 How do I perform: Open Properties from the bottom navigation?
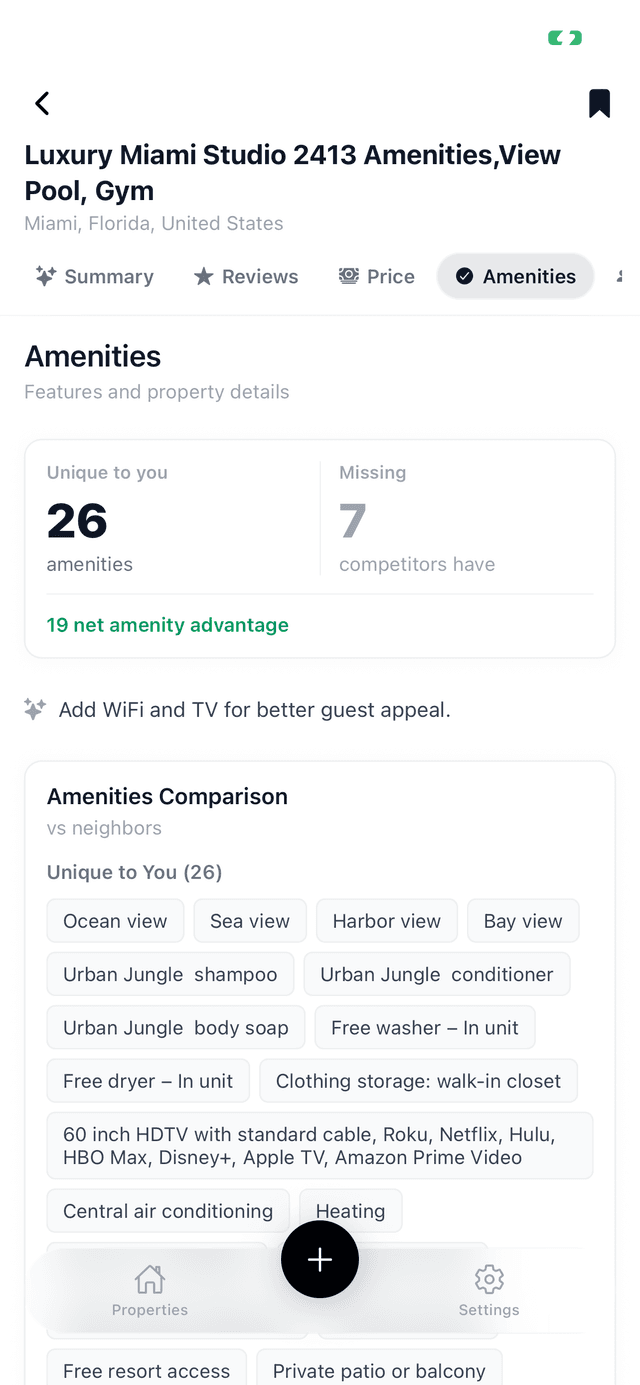point(149,1290)
